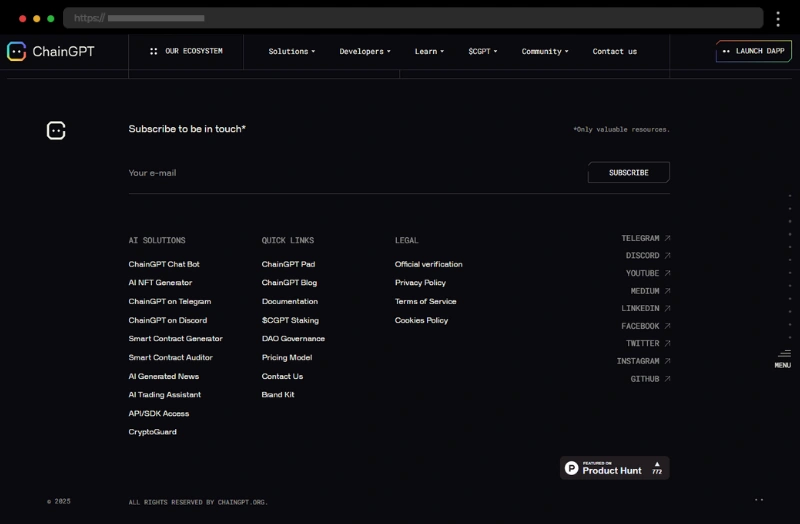This screenshot has height=524, width=800.
Task: Open ChainGPT Blog link
Action: (289, 283)
